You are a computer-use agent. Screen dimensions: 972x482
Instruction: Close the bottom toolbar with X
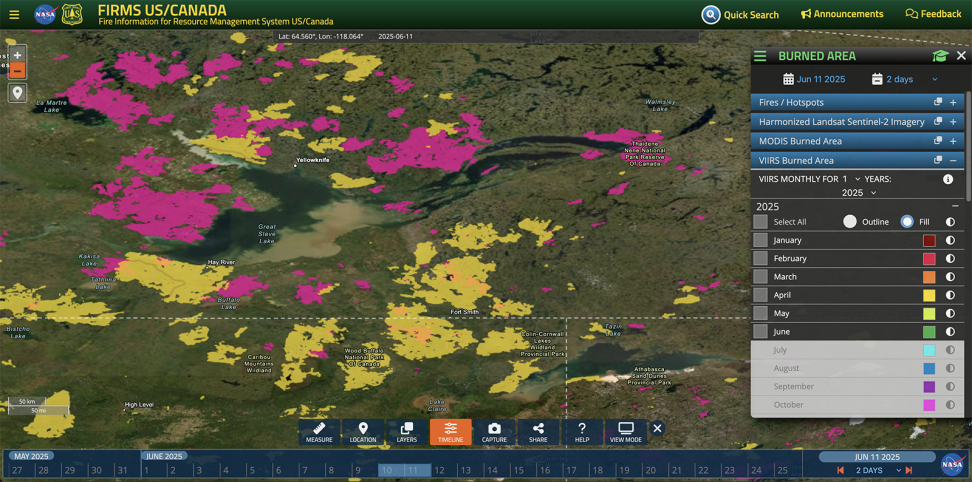658,428
